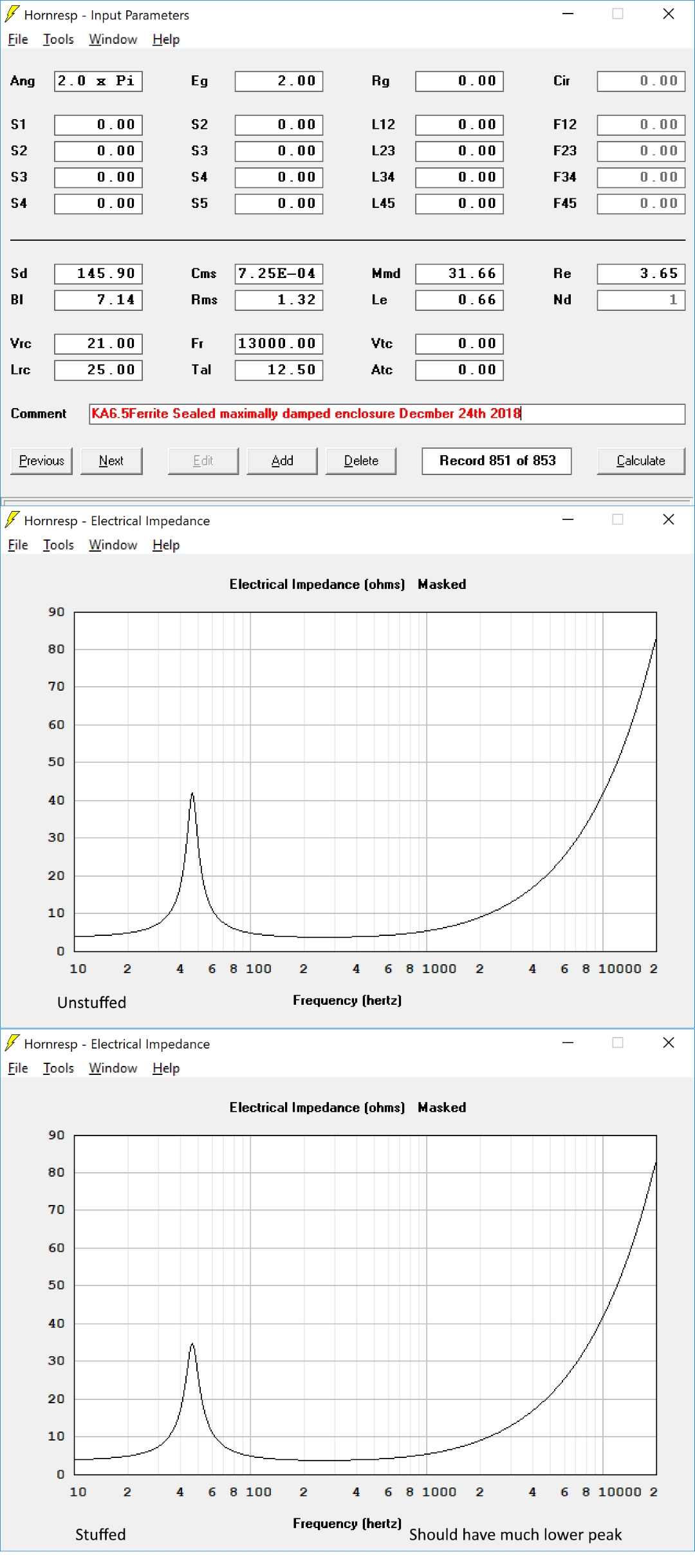The height and width of the screenshot is (1568, 695).
Task: Click the Atc input field
Action: coord(459,370)
